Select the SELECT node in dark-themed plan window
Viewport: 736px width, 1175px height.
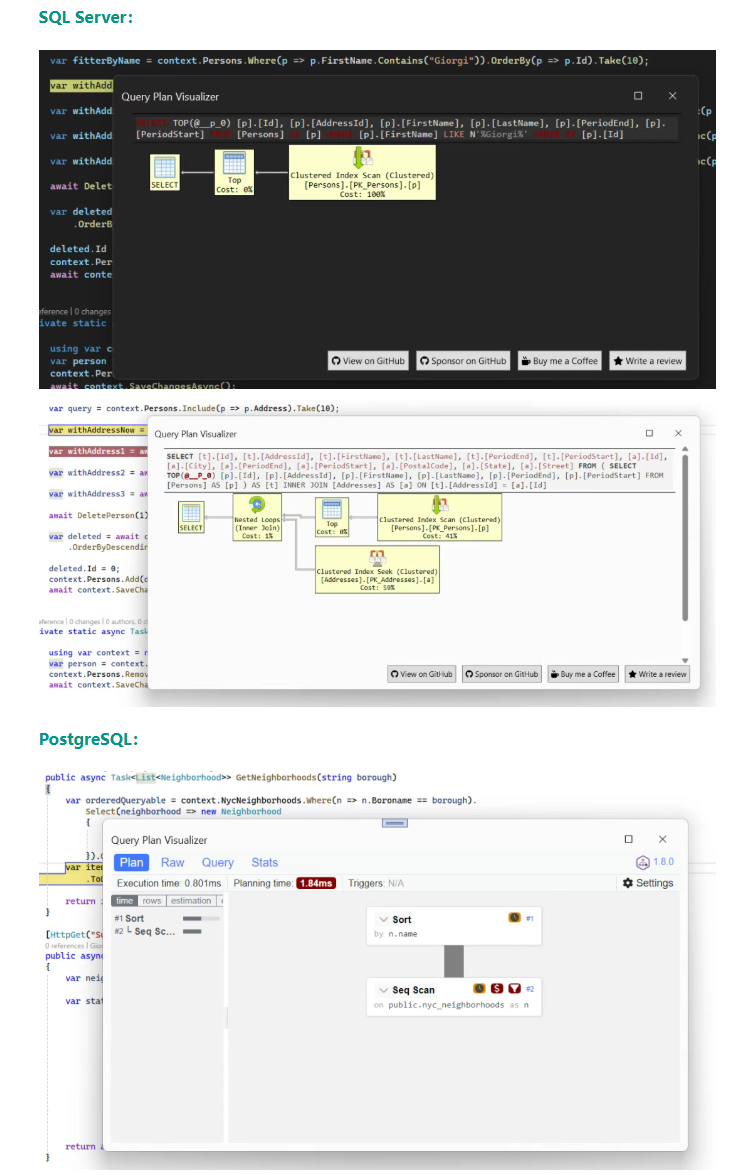click(x=164, y=172)
